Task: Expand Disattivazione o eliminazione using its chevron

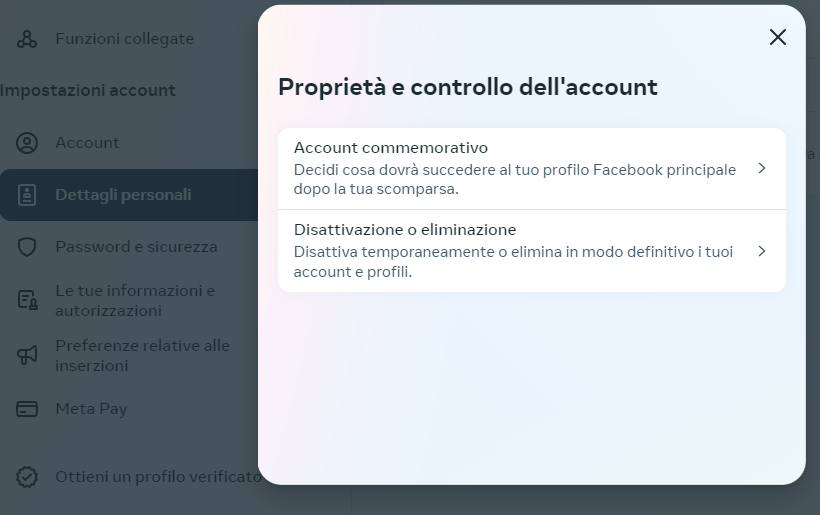Action: pos(762,251)
